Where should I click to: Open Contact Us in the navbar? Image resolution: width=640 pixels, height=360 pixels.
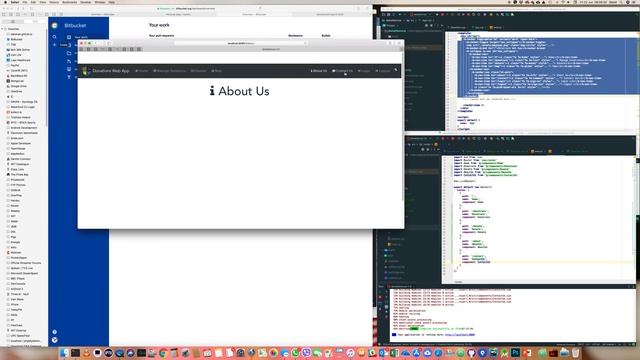[x=342, y=71]
